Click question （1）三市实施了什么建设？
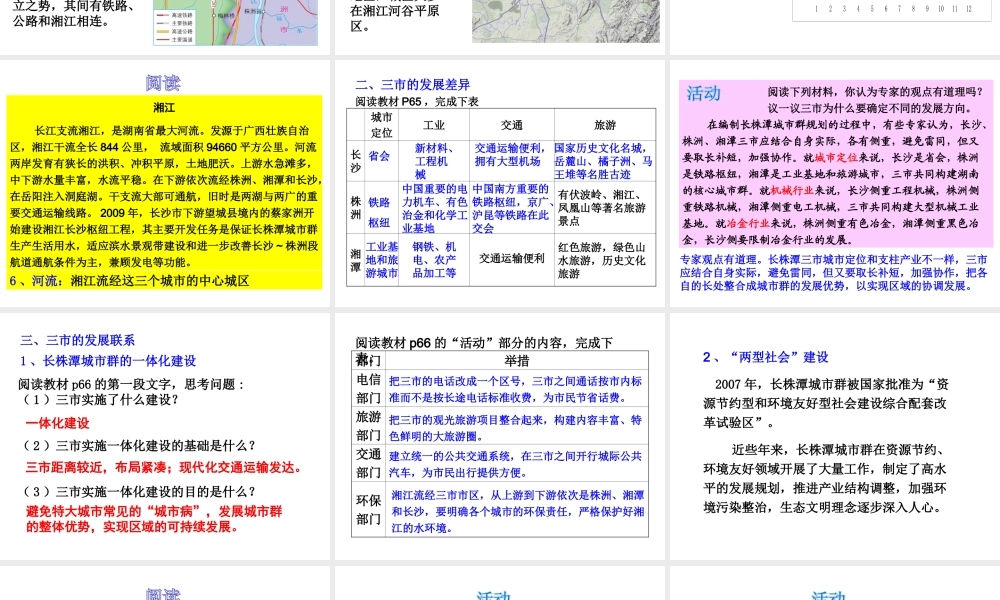 coord(99,400)
